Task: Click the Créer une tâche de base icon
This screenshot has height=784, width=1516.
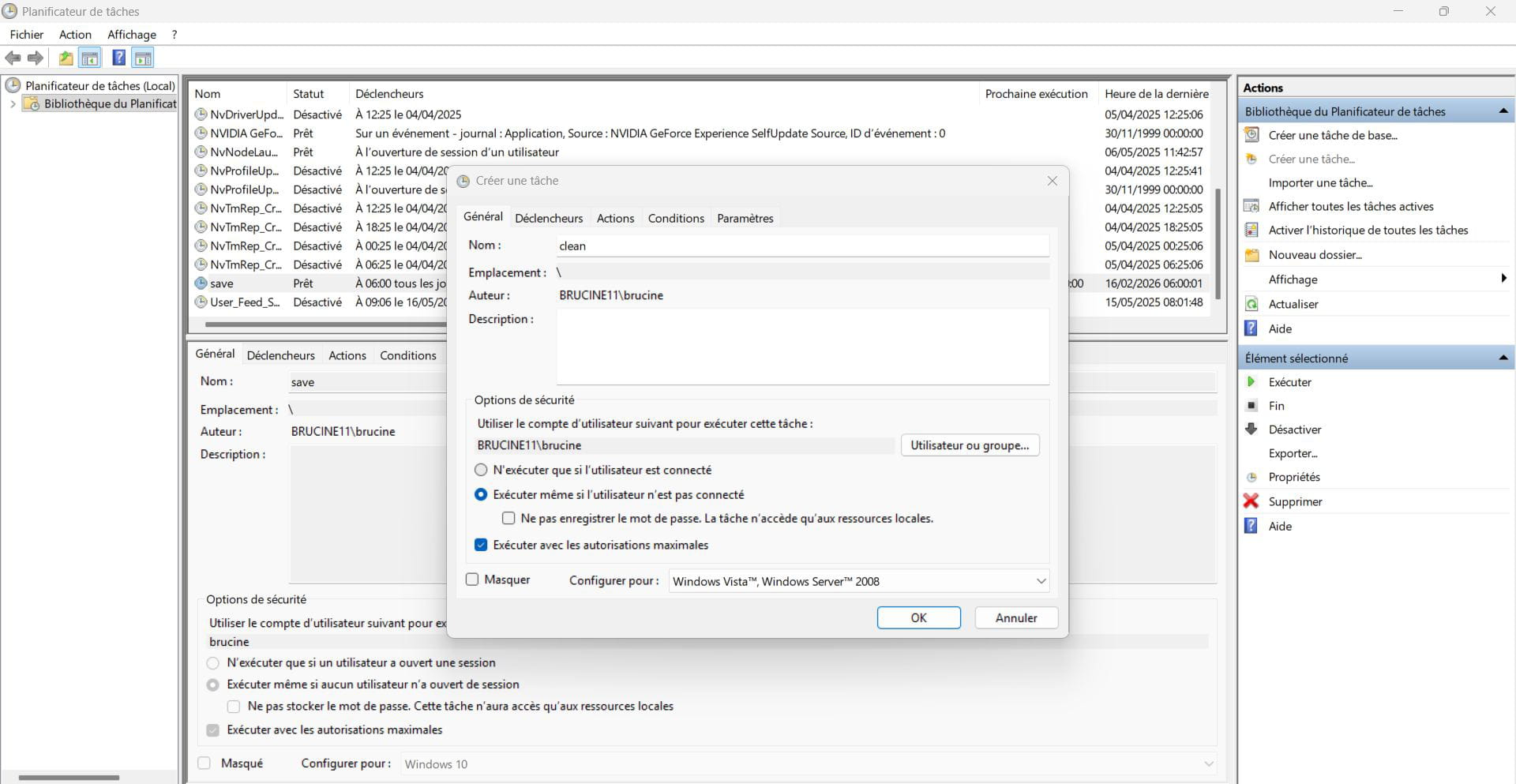Action: [1251, 135]
